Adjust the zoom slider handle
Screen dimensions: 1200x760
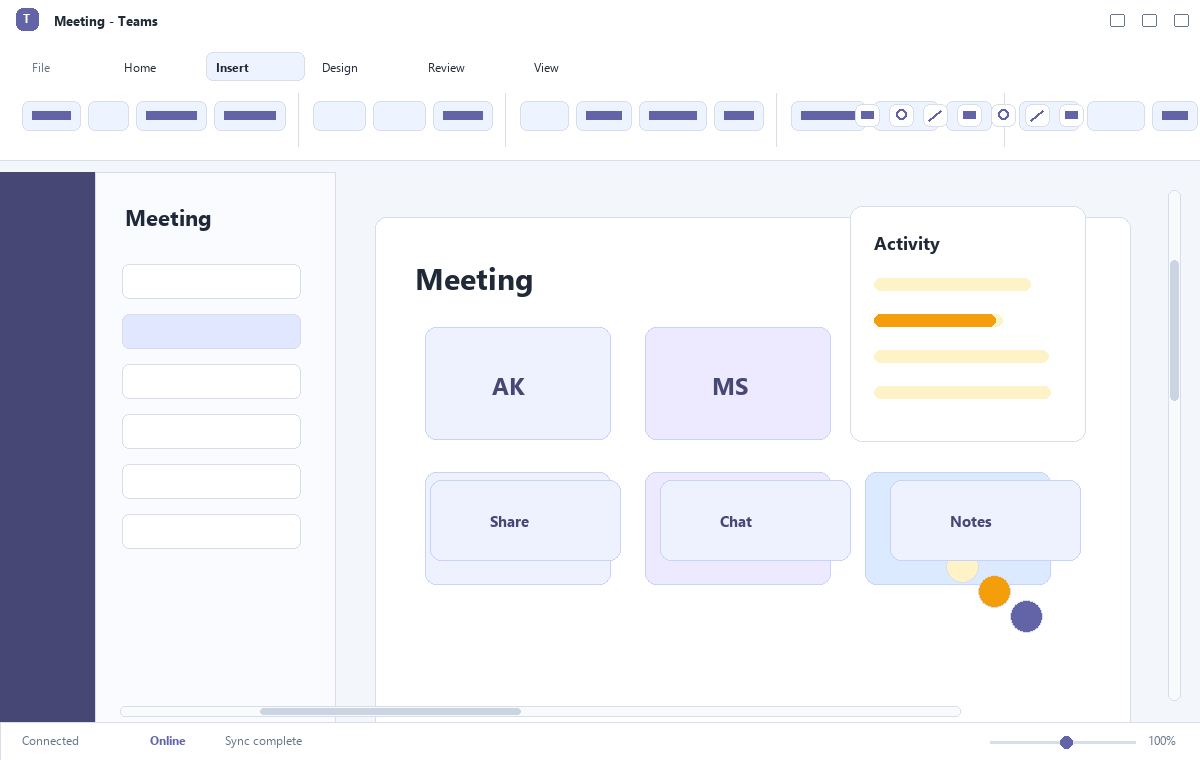1066,742
